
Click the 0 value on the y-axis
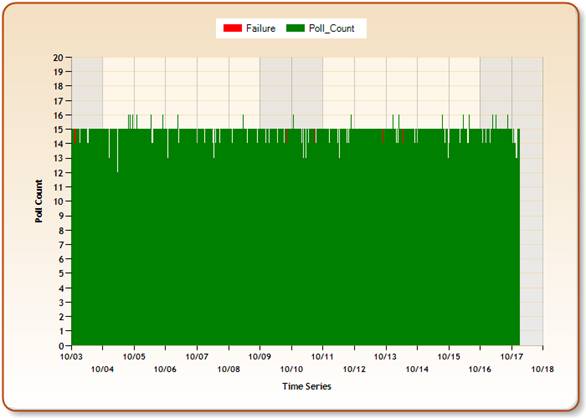tap(61, 345)
